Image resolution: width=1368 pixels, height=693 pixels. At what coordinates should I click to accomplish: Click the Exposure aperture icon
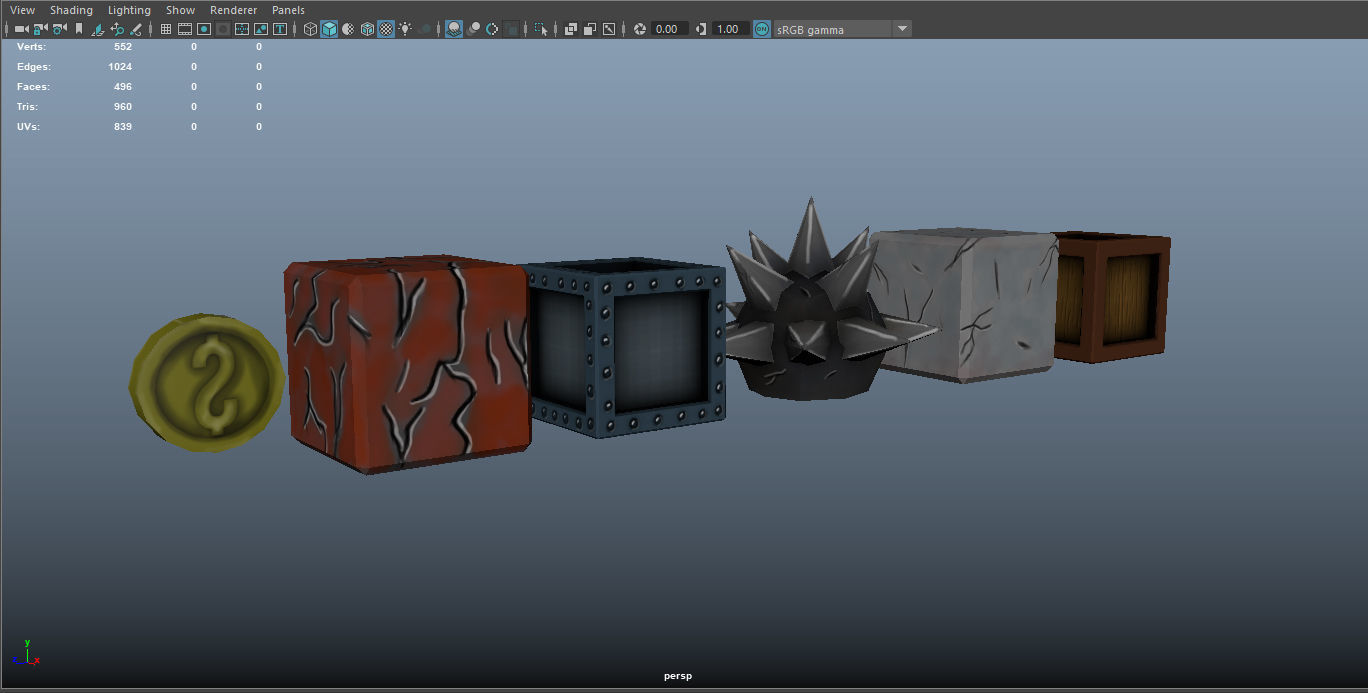(x=640, y=29)
